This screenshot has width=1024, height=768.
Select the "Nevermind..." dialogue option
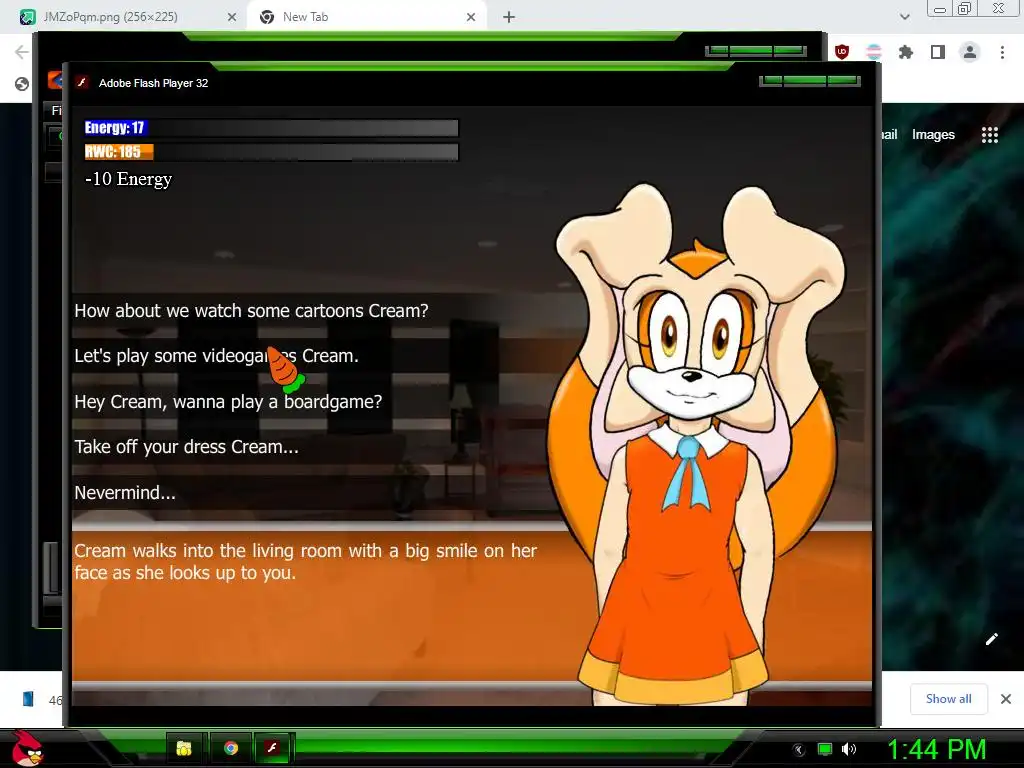(x=125, y=492)
